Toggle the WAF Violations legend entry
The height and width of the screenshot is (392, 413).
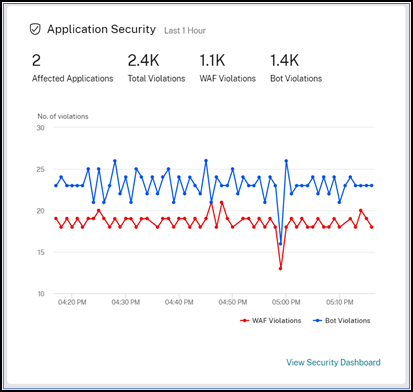pos(271,321)
